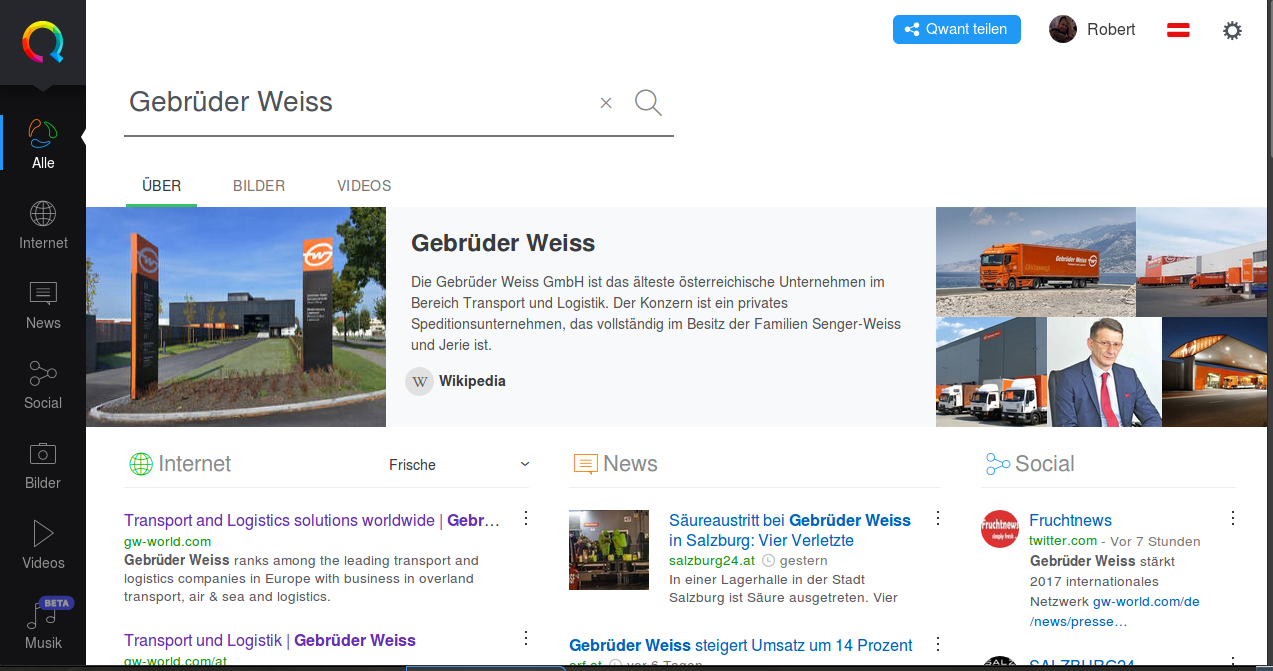1273x671 pixels.
Task: Open Bilder search from the sidebar
Action: click(42, 464)
